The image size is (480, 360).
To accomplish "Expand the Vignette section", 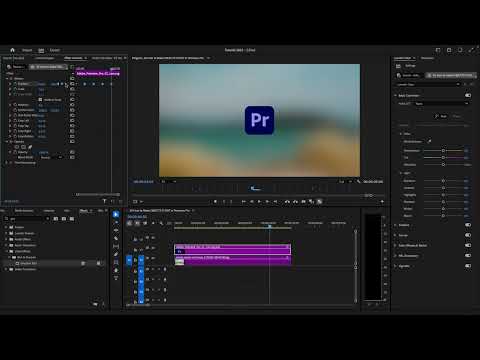I will coord(396,266).
